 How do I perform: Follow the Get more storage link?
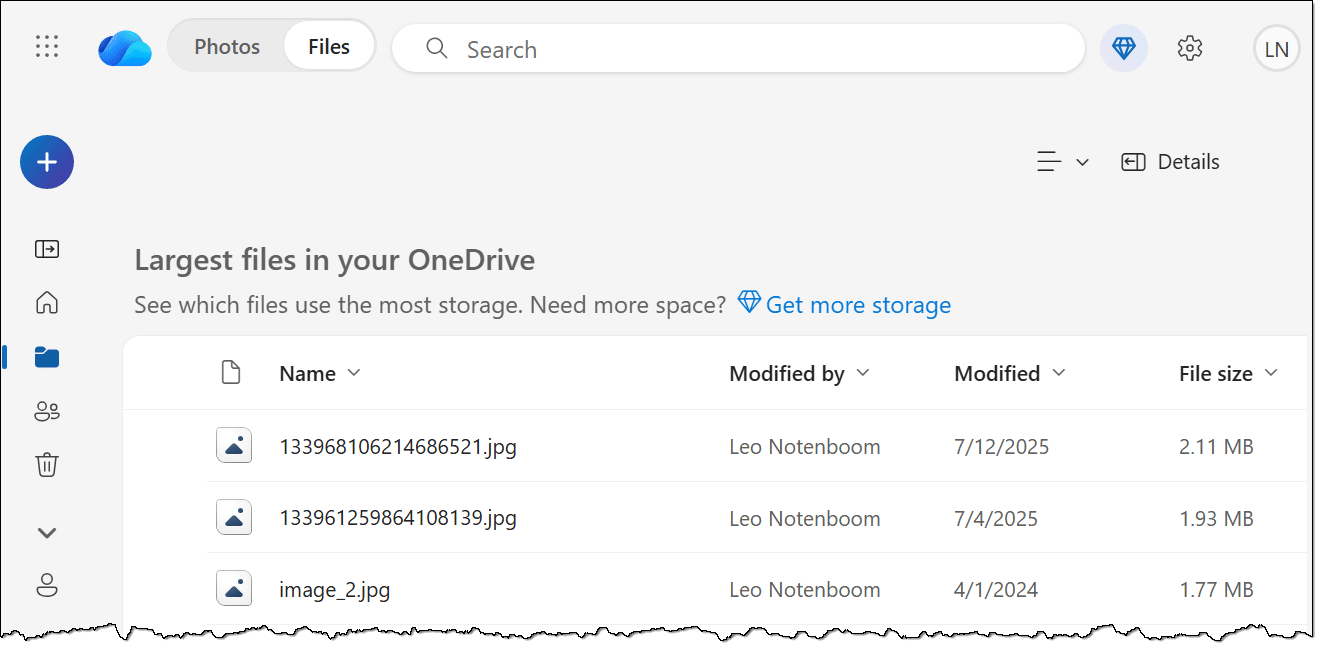click(x=844, y=304)
